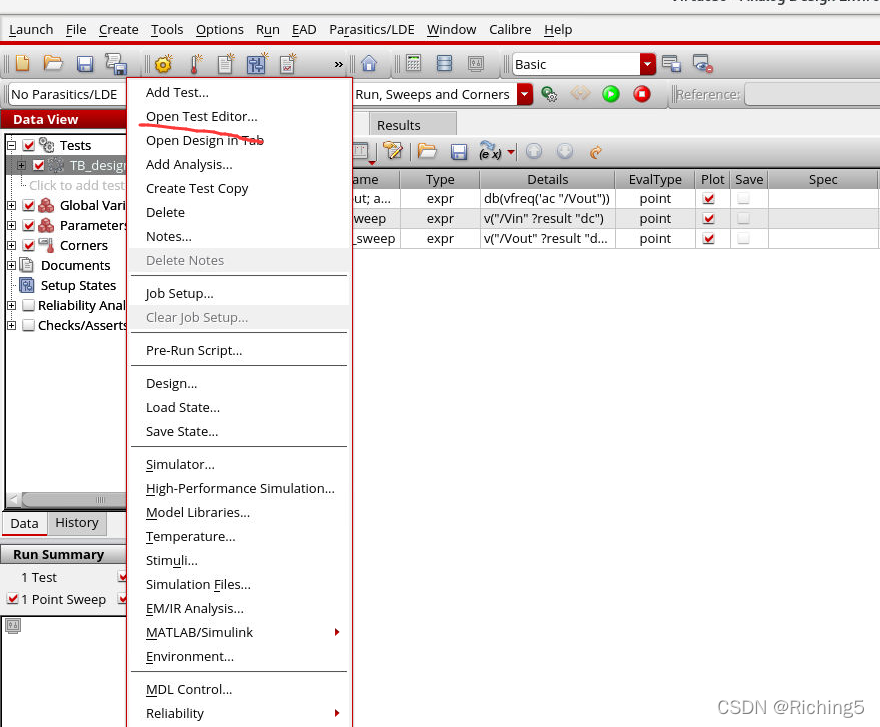Save using the floppy disk icon in top toolbar
The image size is (880, 727).
tap(85, 64)
